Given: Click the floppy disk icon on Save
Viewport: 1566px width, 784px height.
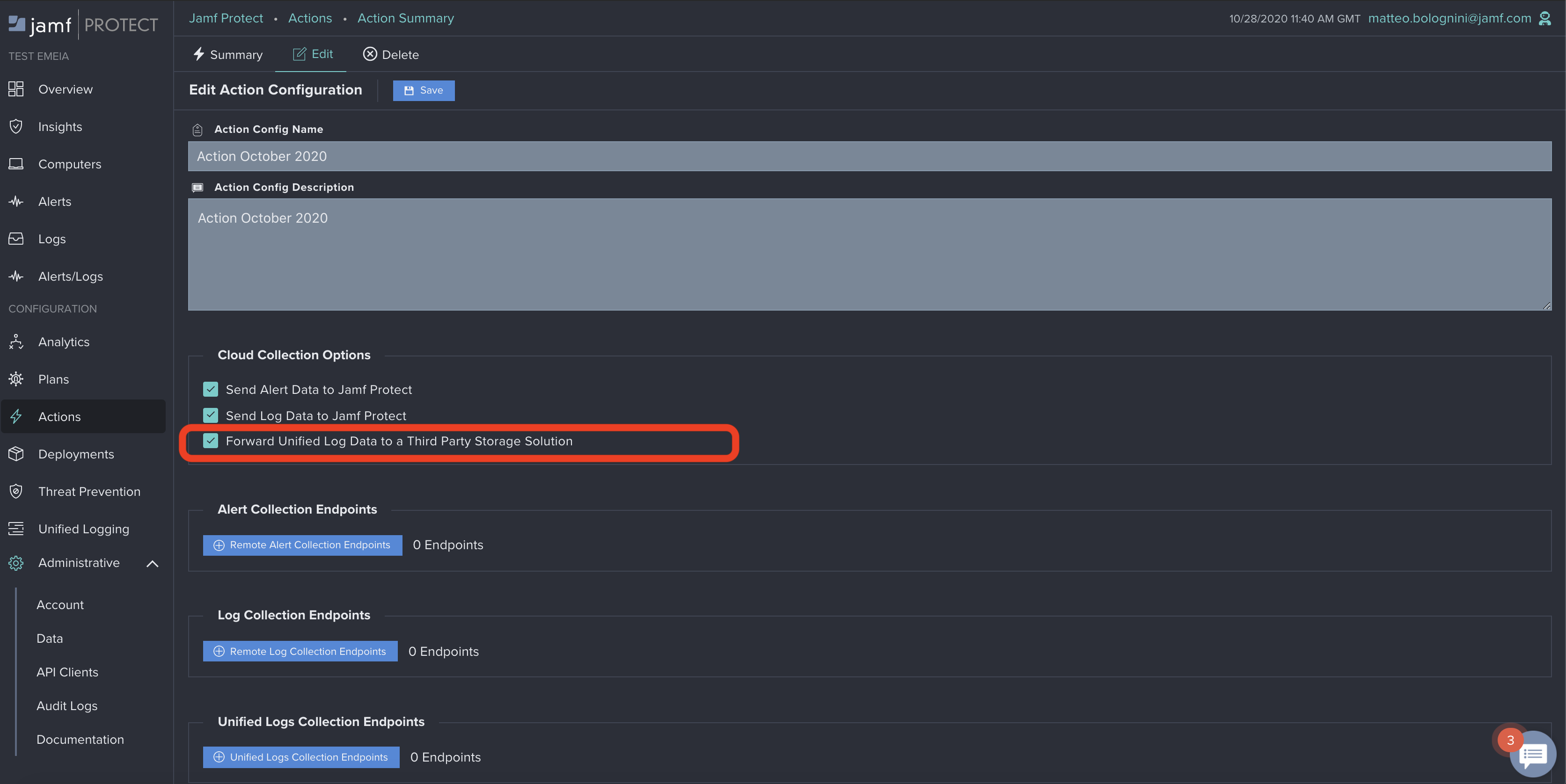Looking at the screenshot, I should (409, 91).
